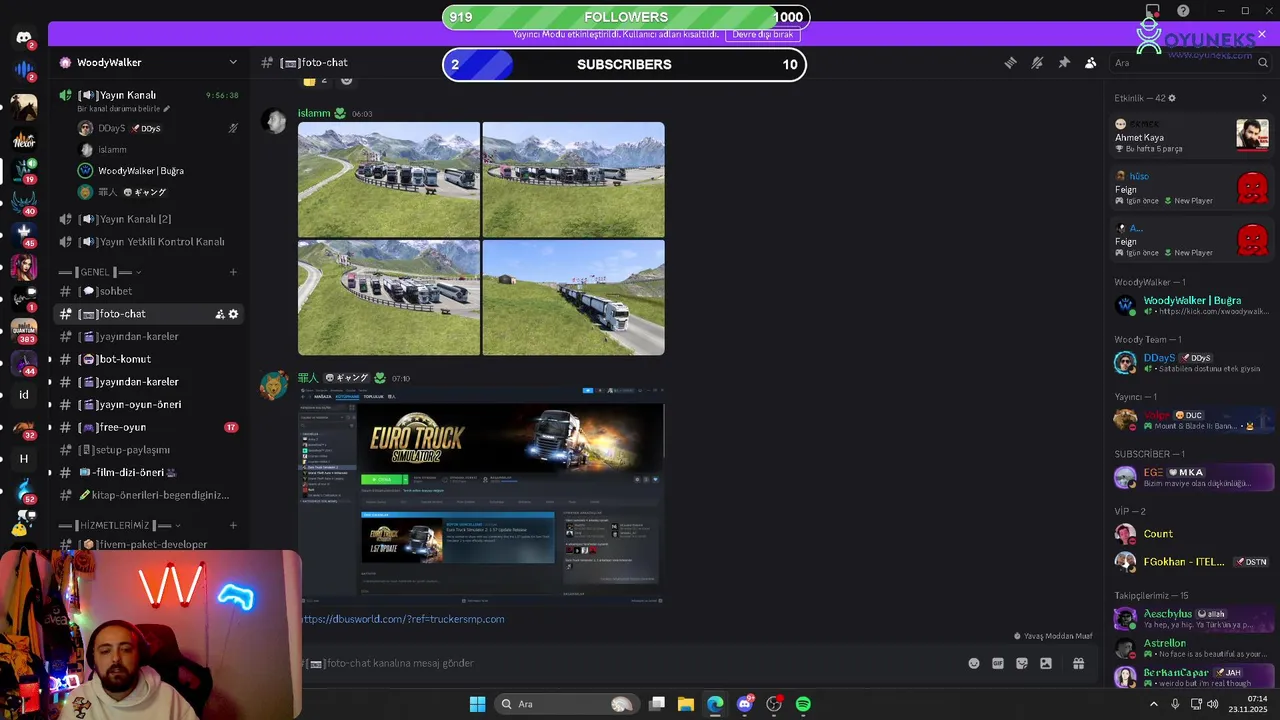Open top-right mountain photo from islamm
The image size is (1280, 720).
(573, 179)
